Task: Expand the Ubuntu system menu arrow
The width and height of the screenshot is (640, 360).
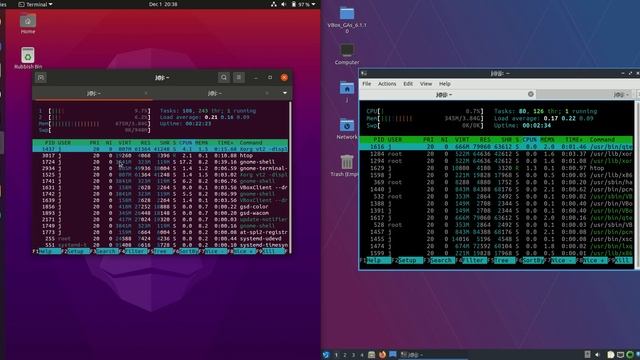Action: coord(313,4)
